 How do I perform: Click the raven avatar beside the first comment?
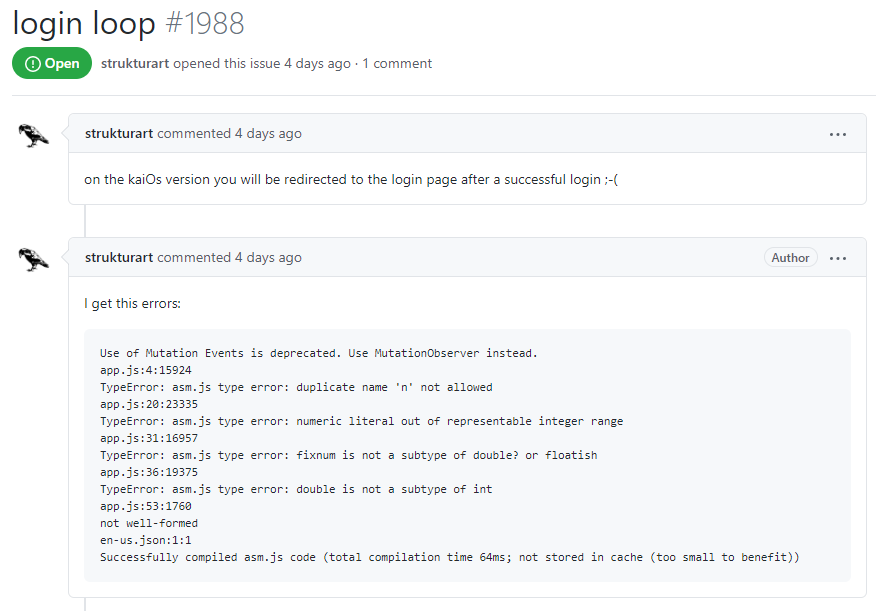[34, 135]
